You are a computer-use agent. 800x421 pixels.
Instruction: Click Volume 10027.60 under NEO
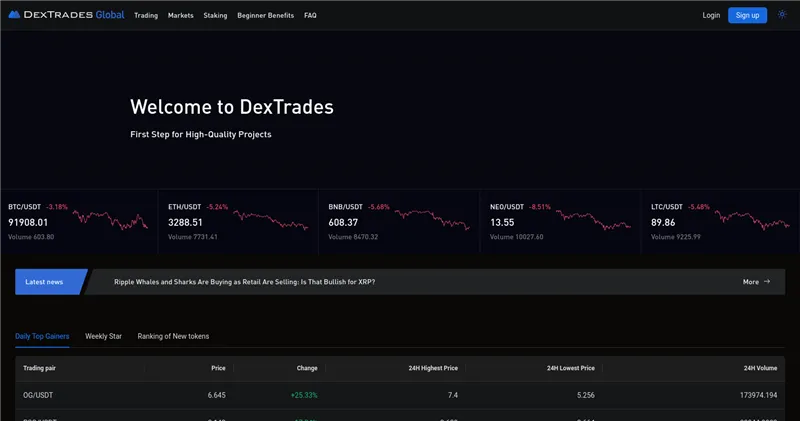516,237
